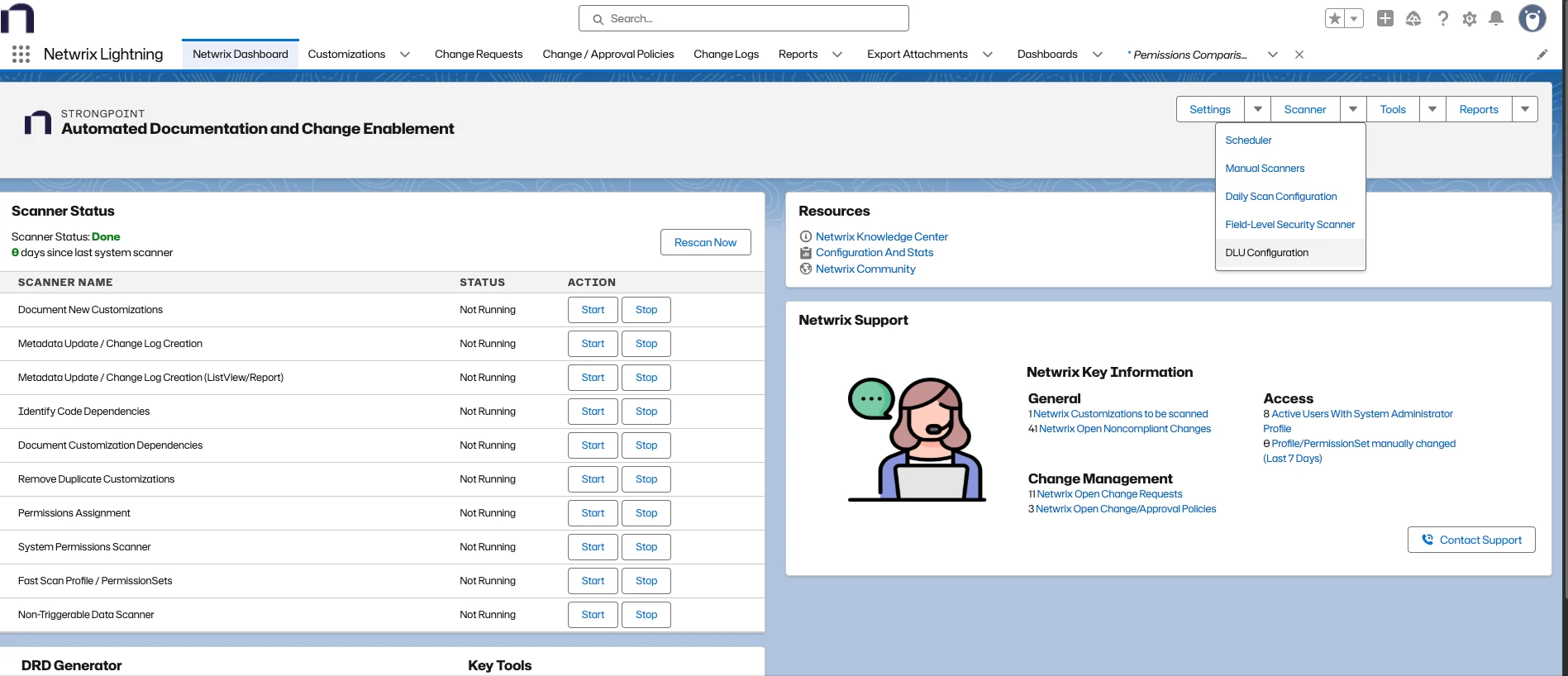Screen dimensions: 1568x676
Task: Open Active Users With System Administrator Profile link
Action: tap(1358, 421)
